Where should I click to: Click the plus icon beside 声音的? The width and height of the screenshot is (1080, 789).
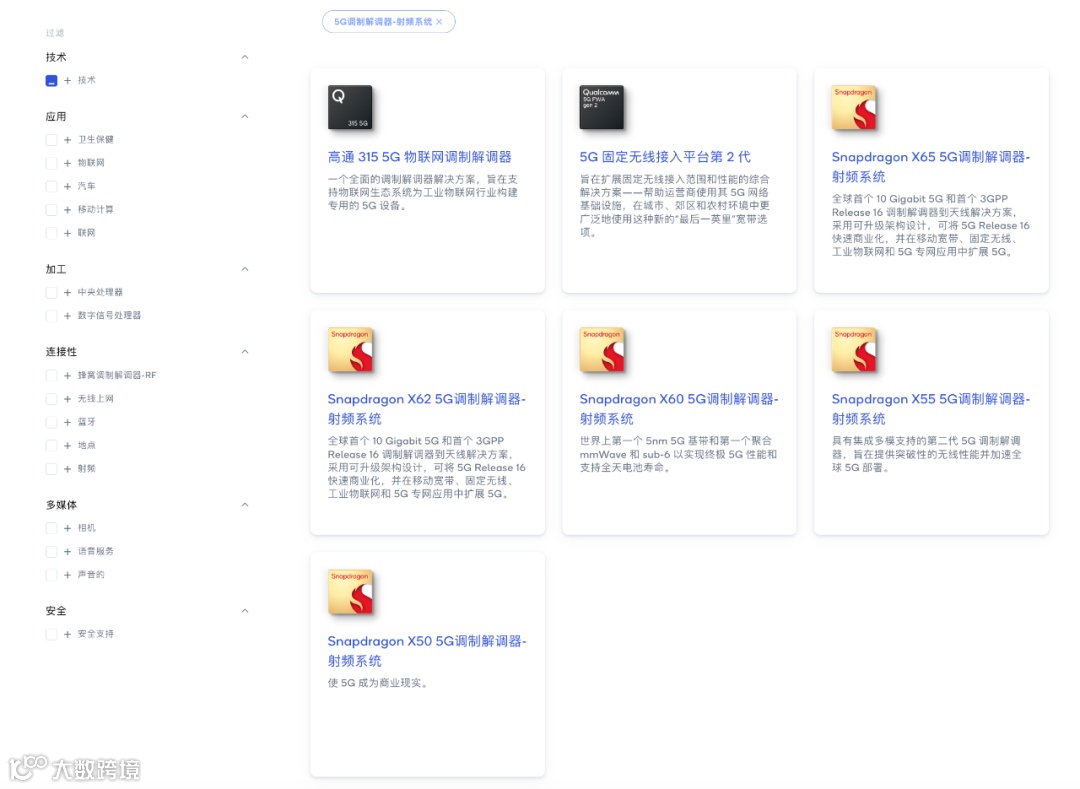click(68, 576)
